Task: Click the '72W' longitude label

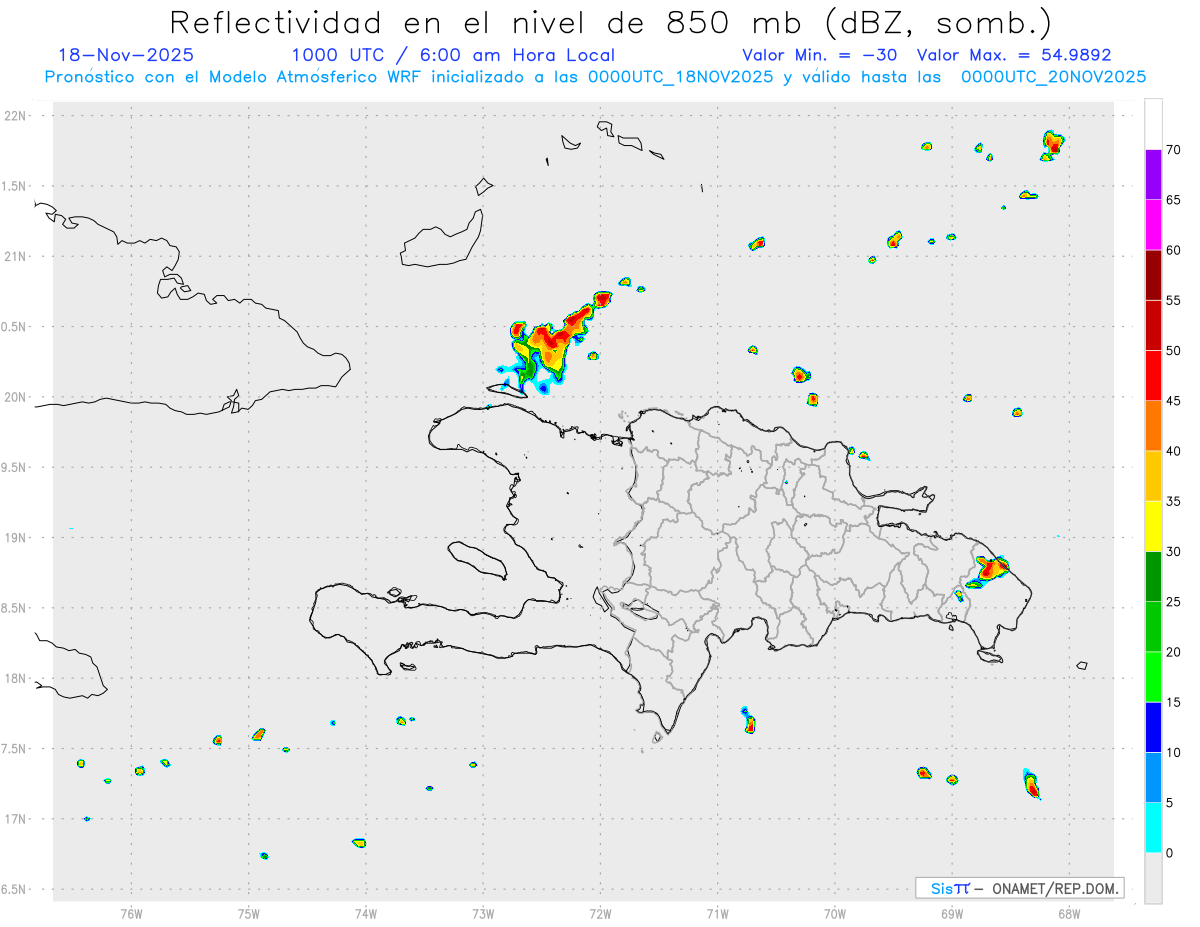Action: [x=600, y=914]
